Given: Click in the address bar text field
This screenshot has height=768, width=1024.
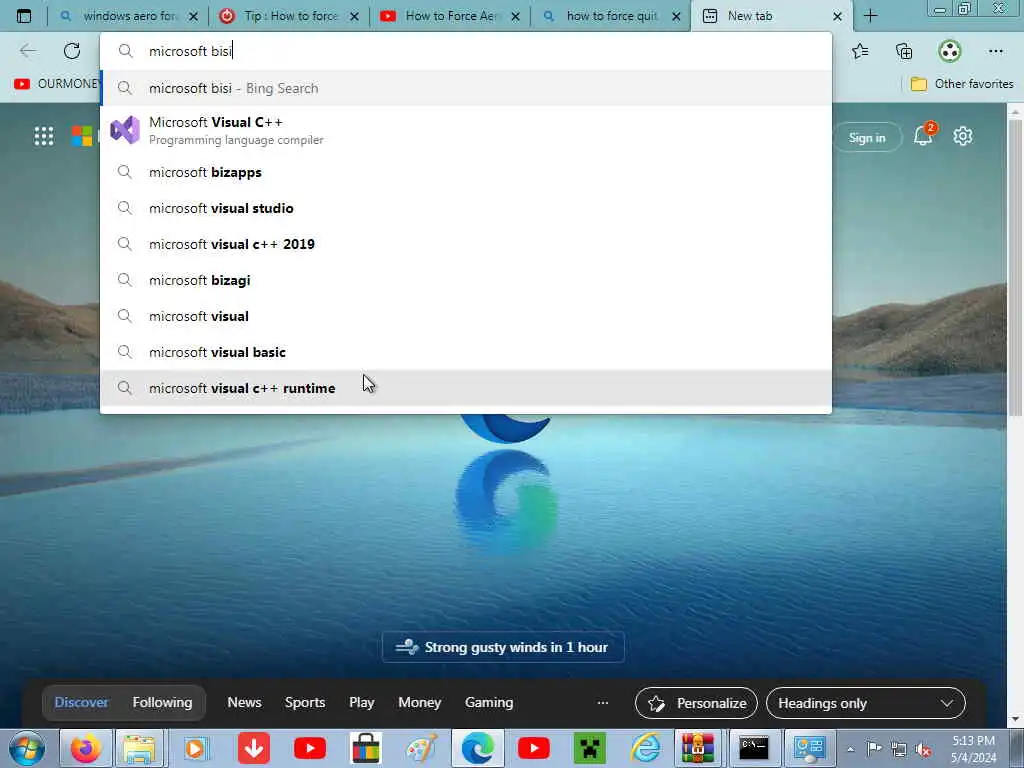Looking at the screenshot, I should [x=466, y=51].
